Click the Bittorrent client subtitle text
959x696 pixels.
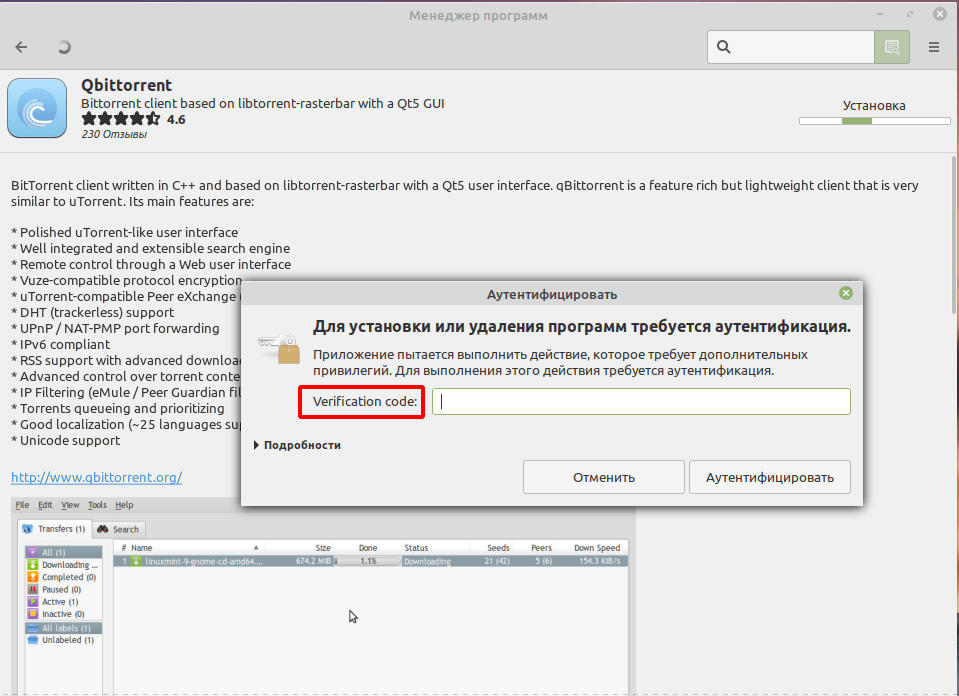(263, 103)
